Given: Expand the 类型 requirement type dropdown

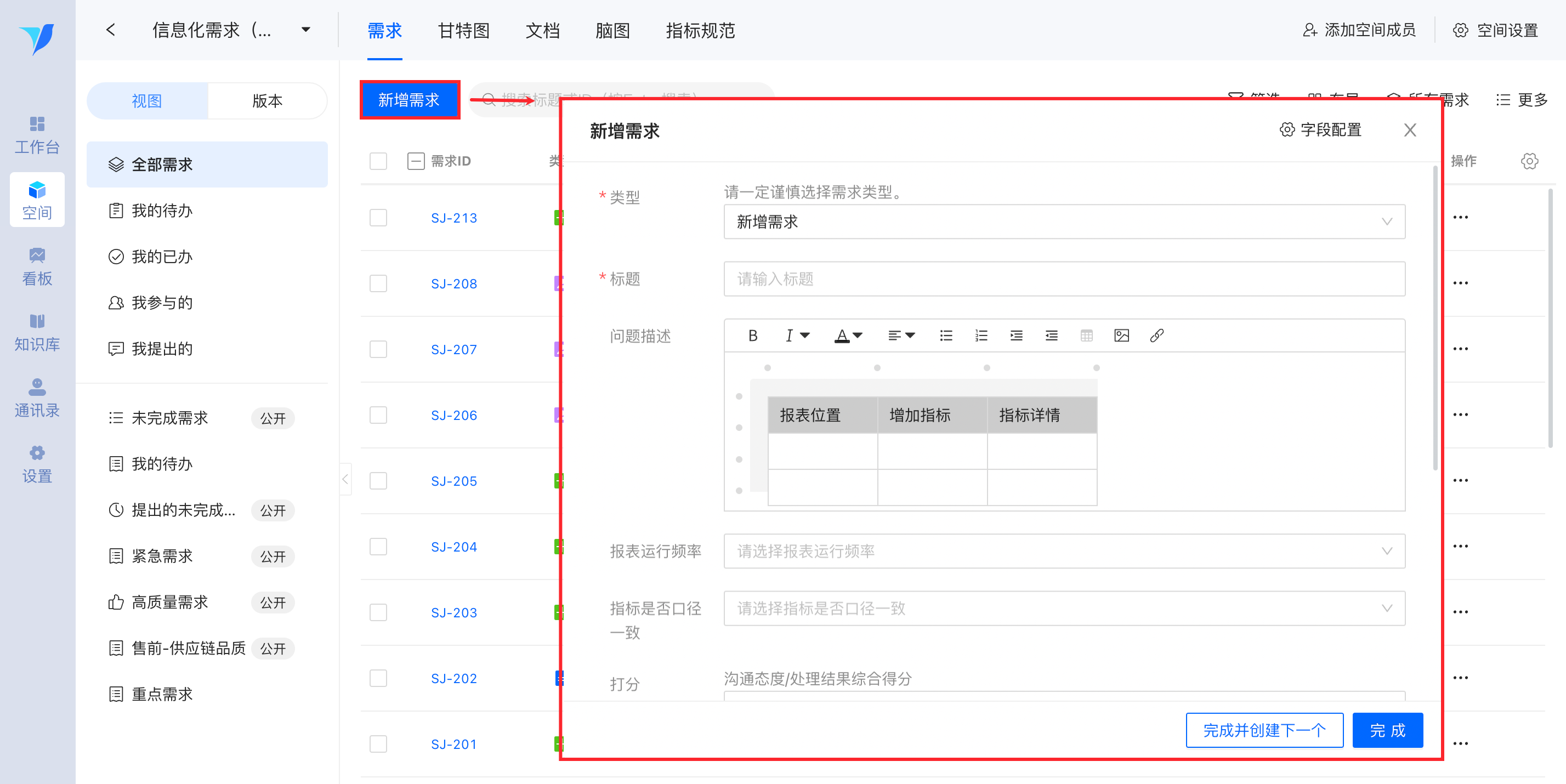Looking at the screenshot, I should tap(1064, 222).
